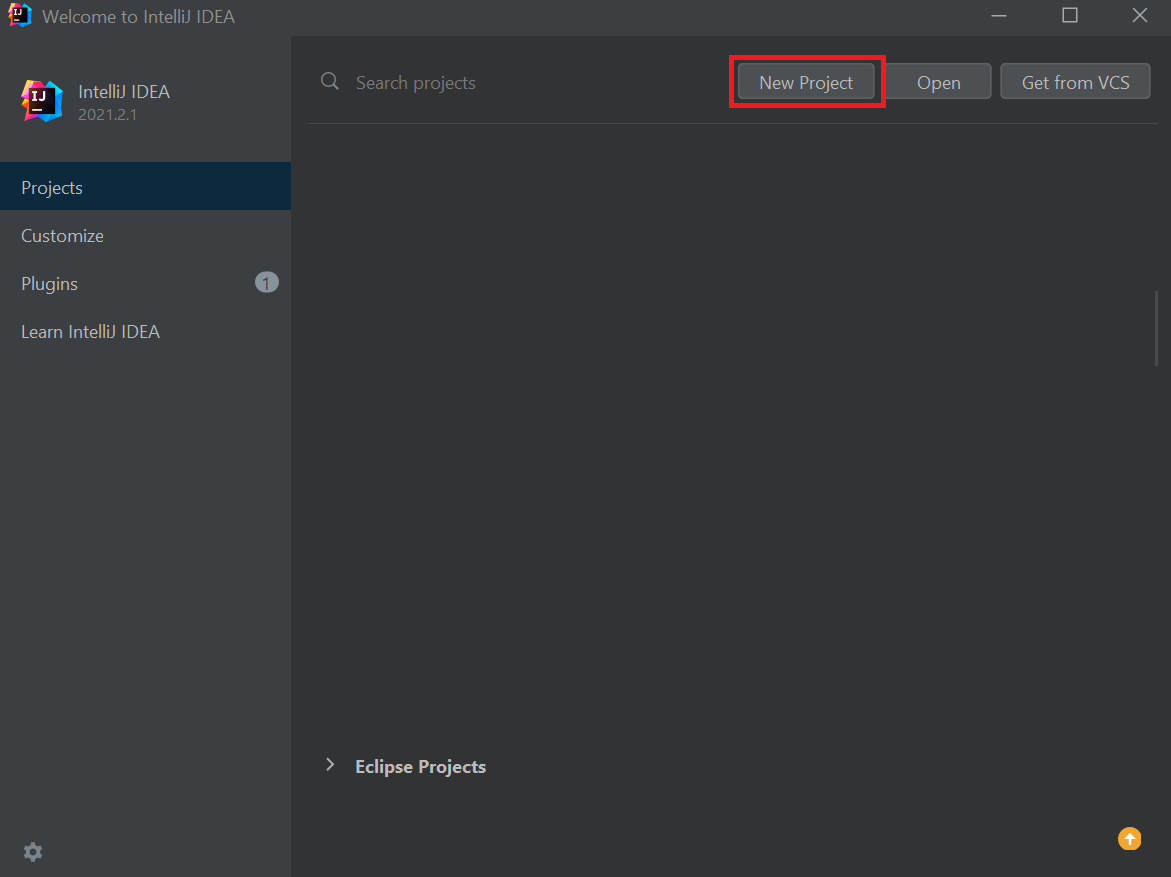
Task: Click the IntelliJ IDEA logo in sidebar
Action: (x=42, y=101)
